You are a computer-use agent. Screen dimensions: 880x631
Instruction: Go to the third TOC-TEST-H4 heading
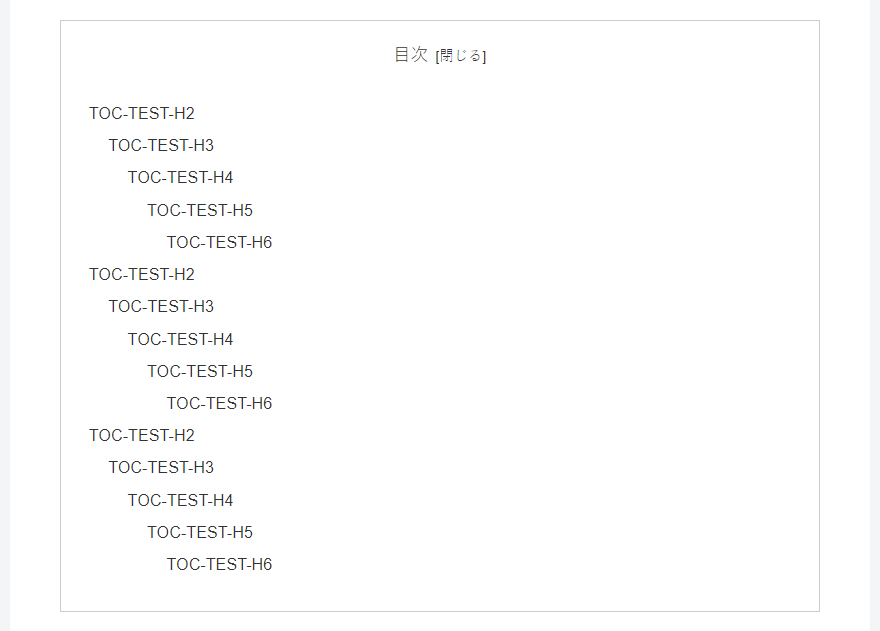point(180,500)
